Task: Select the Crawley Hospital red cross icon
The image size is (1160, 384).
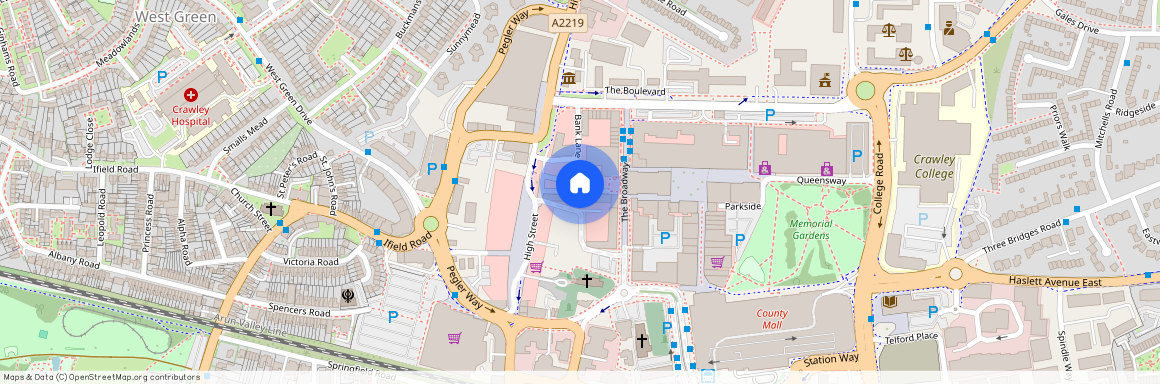Action: 191,95
